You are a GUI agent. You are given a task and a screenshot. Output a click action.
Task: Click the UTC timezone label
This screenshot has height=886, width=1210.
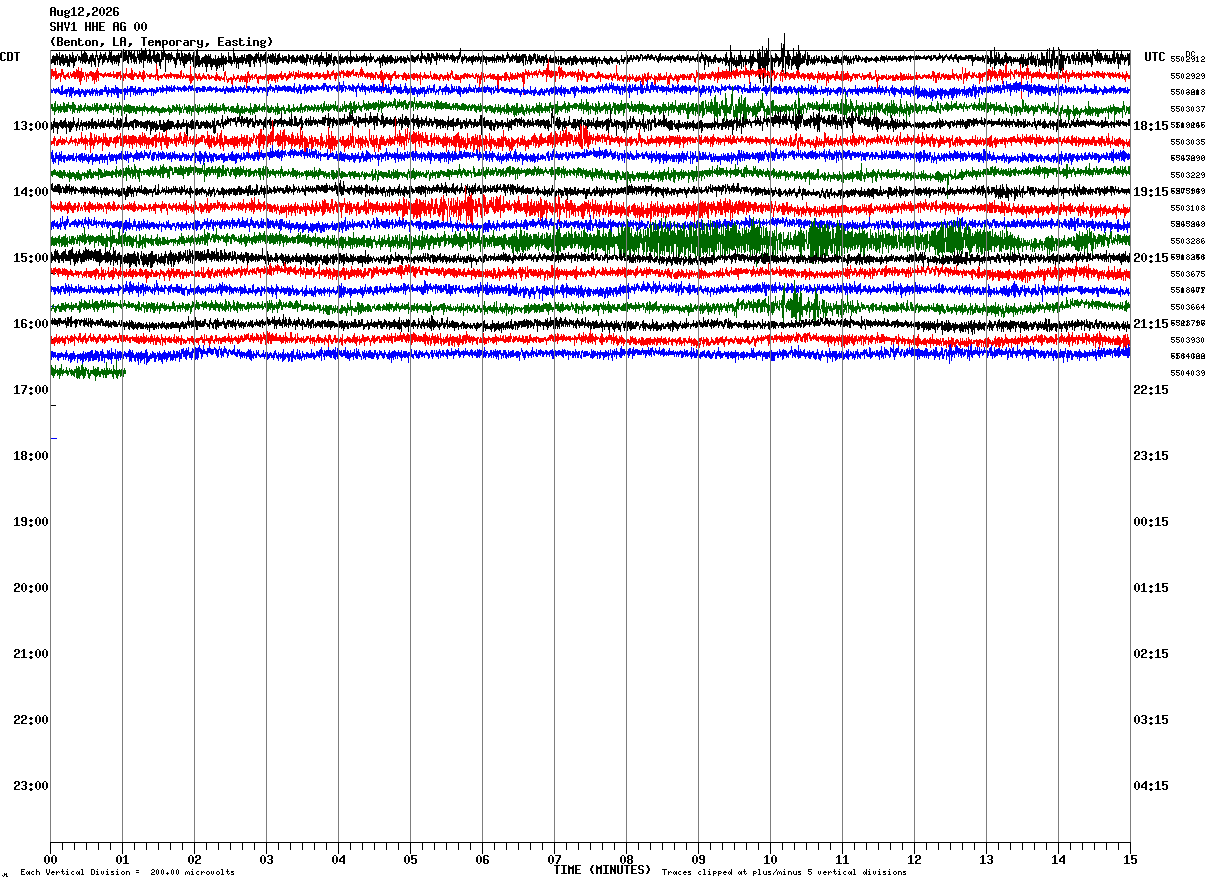1155,57
